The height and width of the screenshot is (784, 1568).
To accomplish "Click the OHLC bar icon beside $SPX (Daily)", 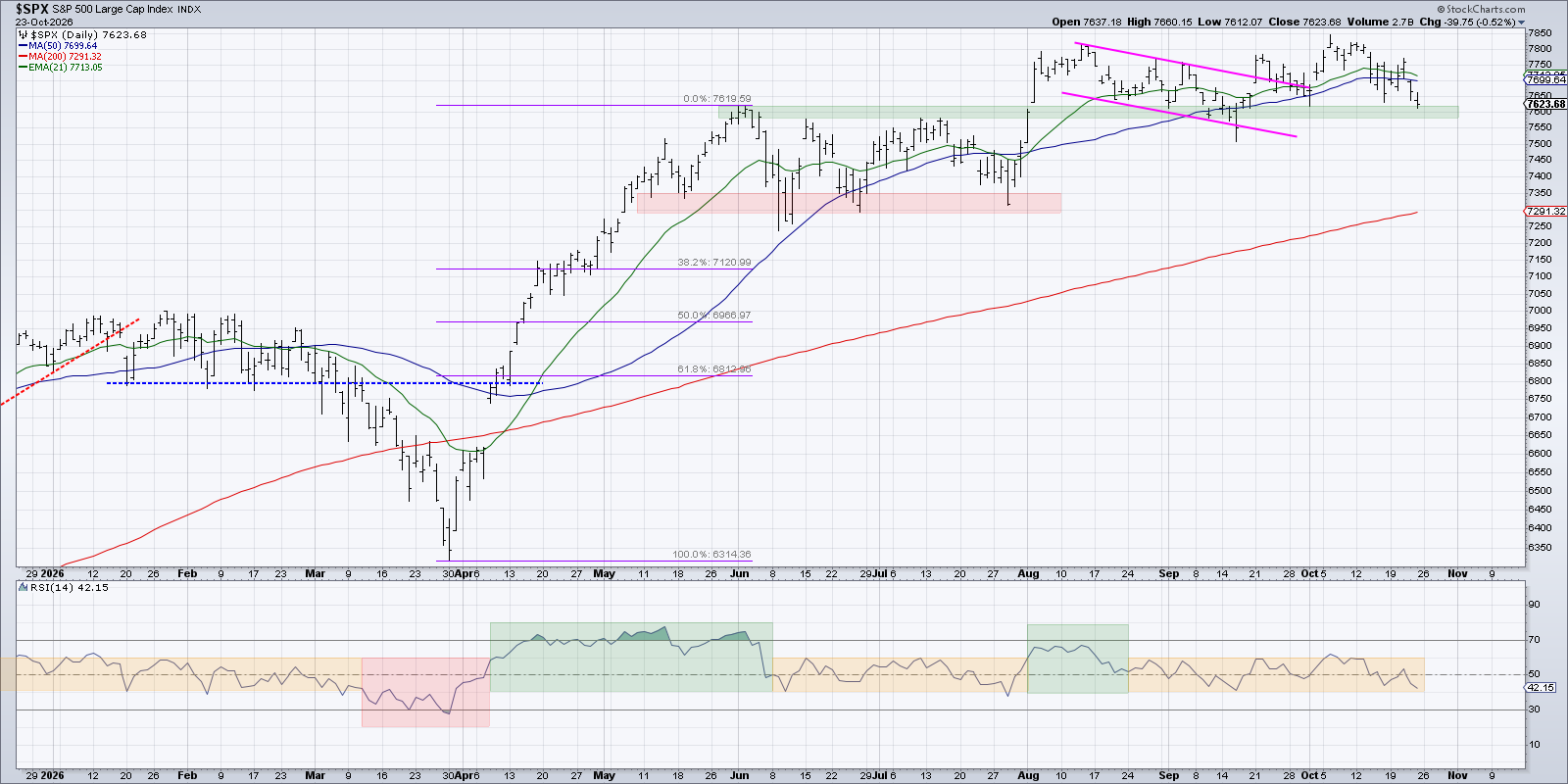I will coord(24,35).
